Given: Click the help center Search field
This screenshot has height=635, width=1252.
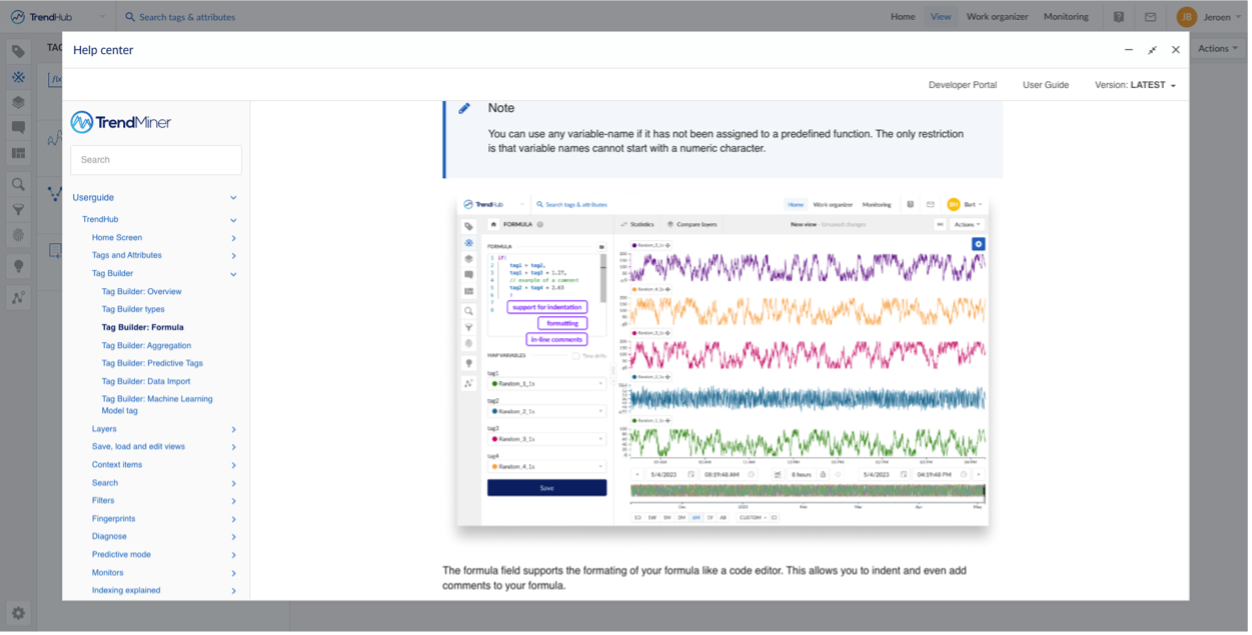Looking at the screenshot, I should 156,160.
